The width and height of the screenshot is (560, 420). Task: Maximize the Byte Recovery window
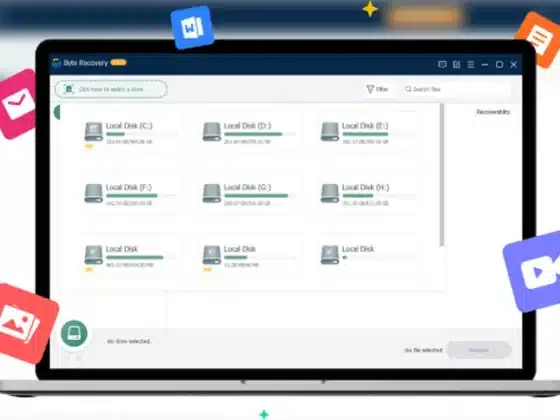tap(499, 65)
